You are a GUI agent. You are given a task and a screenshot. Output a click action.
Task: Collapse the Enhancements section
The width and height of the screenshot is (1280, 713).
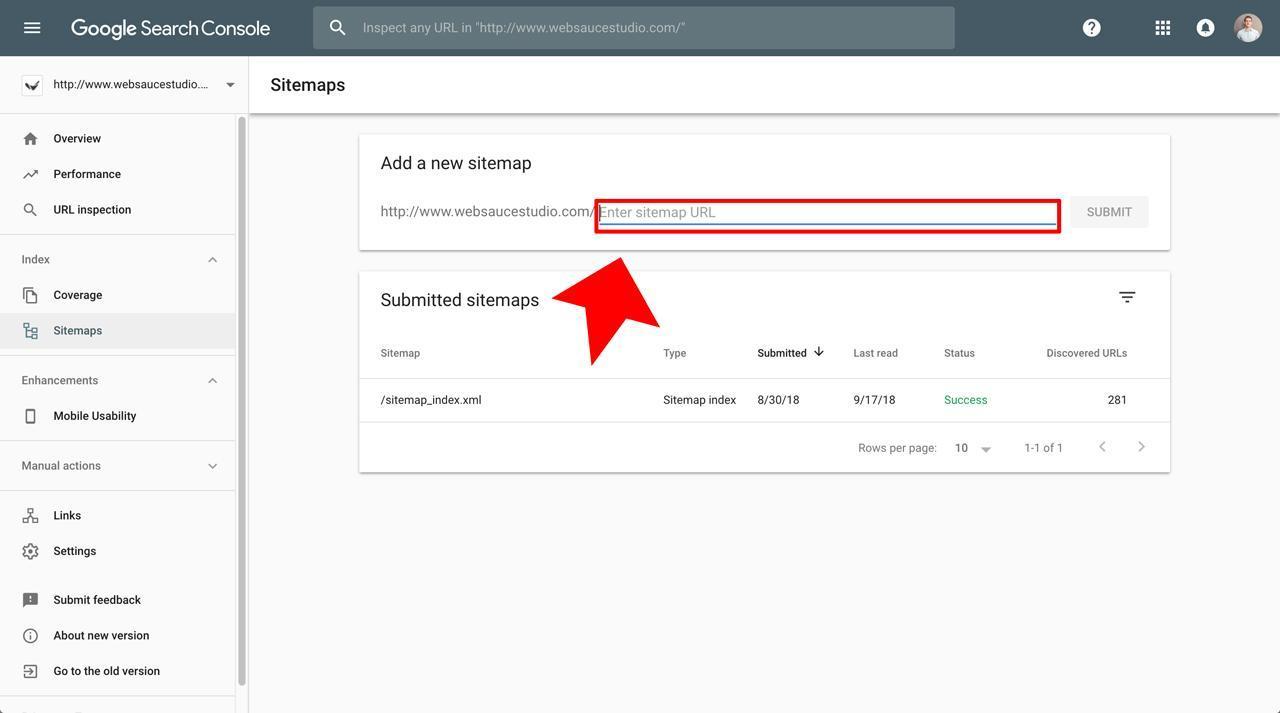(x=212, y=381)
